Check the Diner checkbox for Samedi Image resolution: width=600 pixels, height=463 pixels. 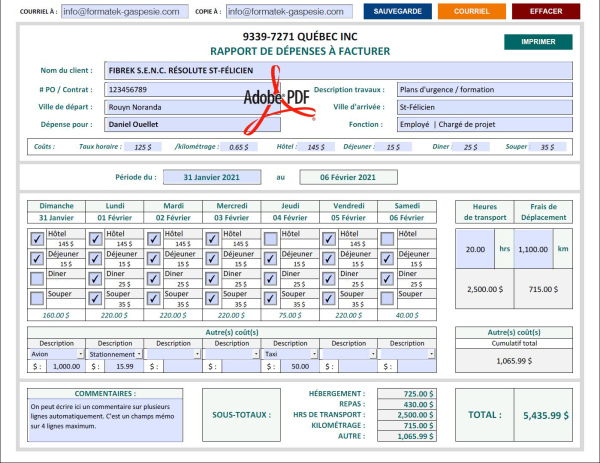[387, 278]
